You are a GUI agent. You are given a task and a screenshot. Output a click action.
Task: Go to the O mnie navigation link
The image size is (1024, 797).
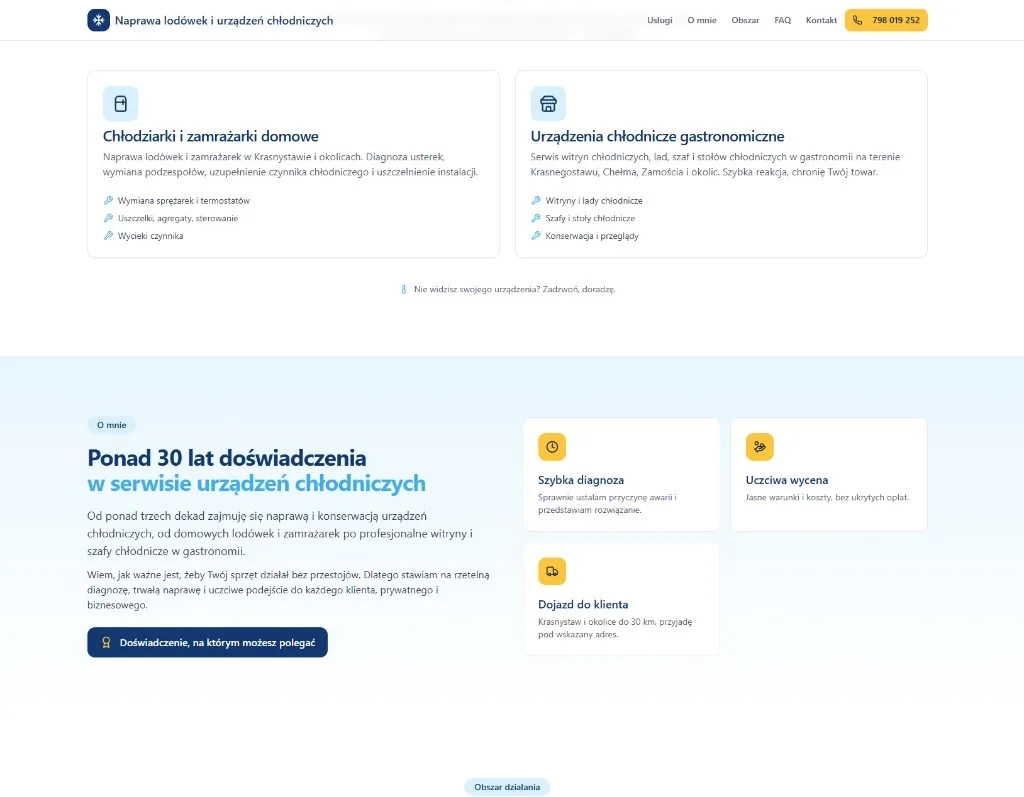click(702, 20)
